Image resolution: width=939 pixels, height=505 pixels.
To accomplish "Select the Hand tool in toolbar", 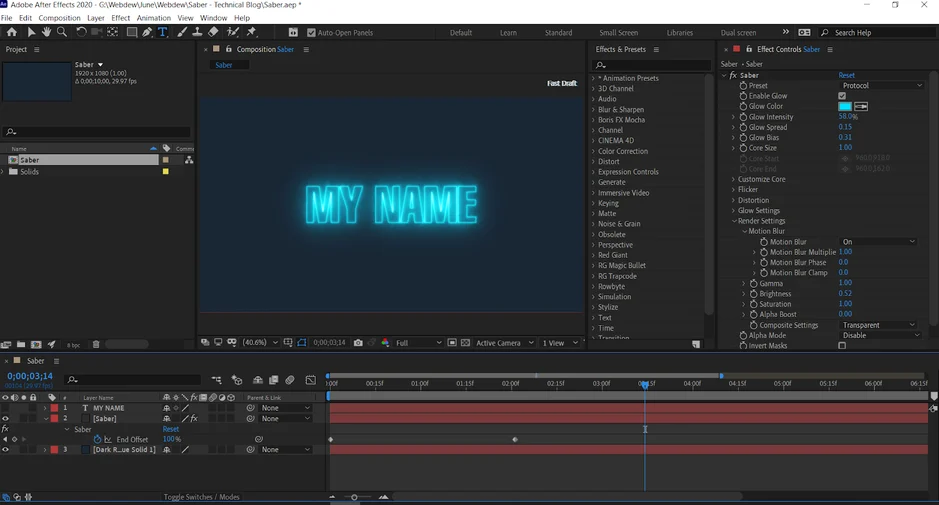I will click(46, 32).
